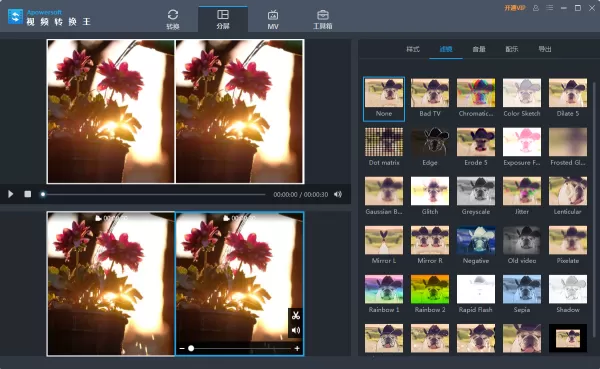Apply the Rainbow 2 filter
The width and height of the screenshot is (600, 369).
pyautogui.click(x=430, y=294)
